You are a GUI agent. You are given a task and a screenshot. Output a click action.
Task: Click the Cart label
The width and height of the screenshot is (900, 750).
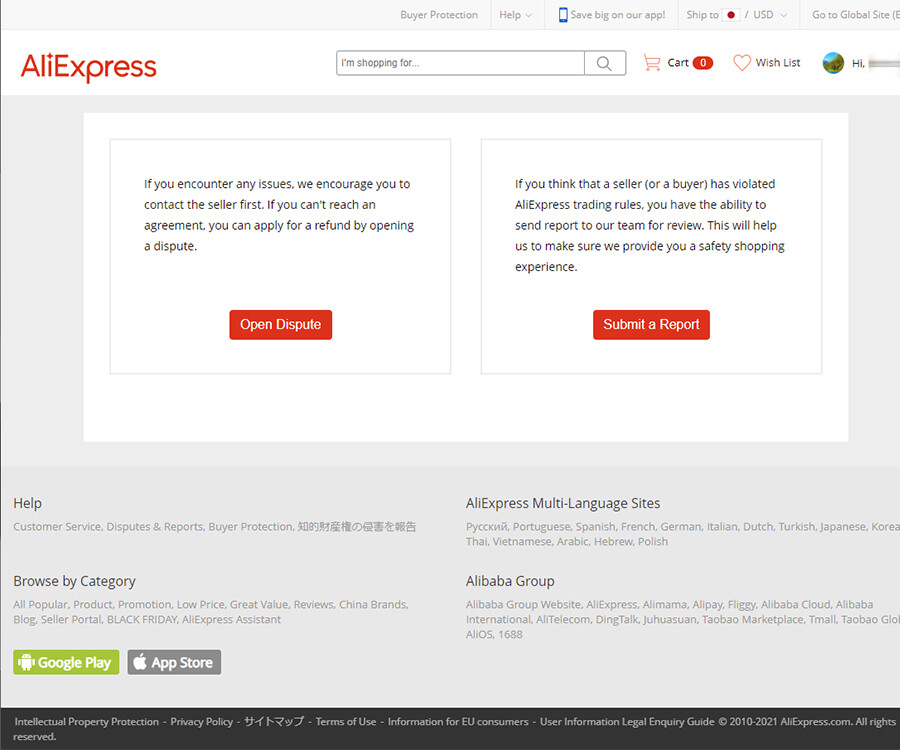(x=678, y=63)
